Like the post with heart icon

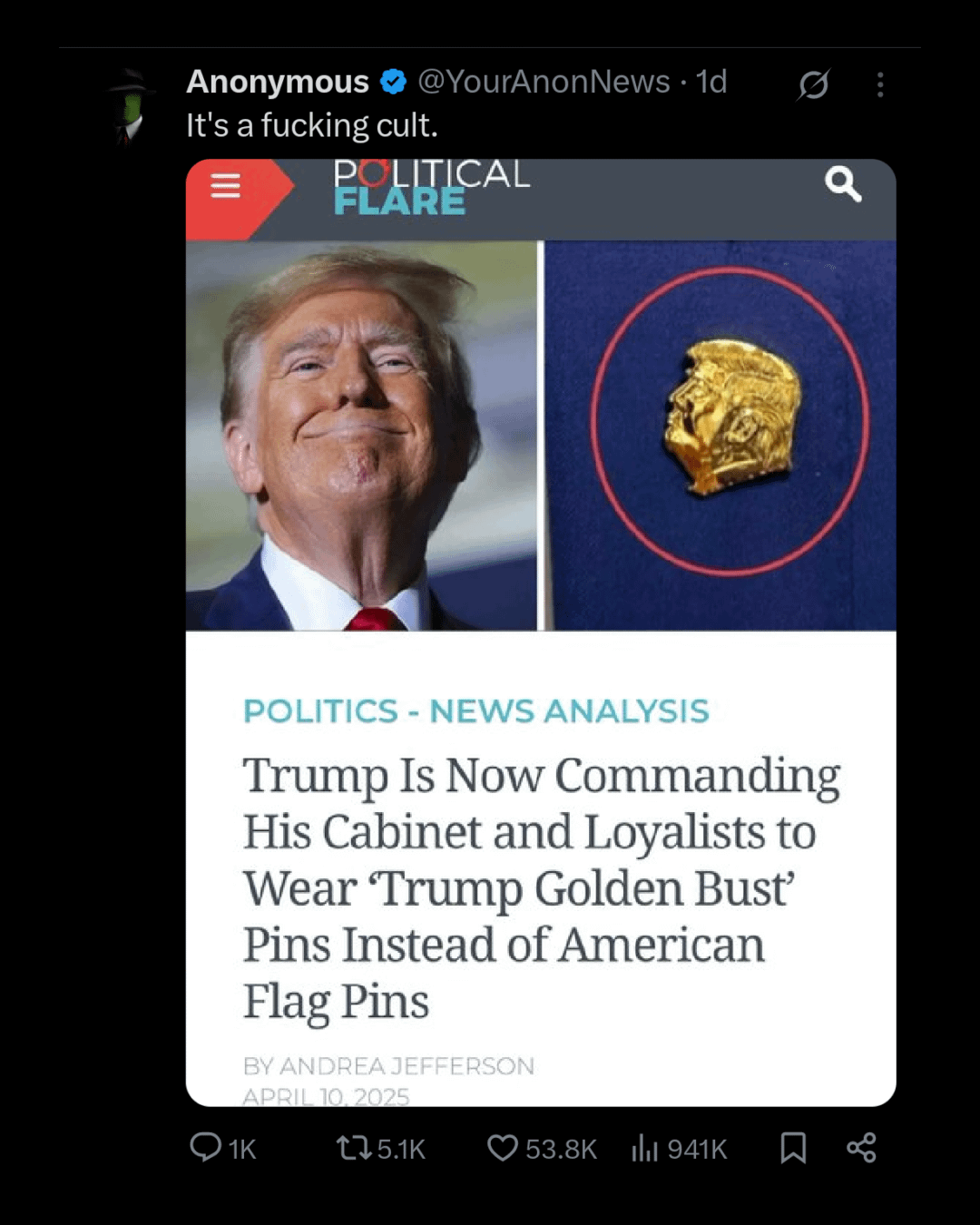pyautogui.click(x=503, y=1148)
